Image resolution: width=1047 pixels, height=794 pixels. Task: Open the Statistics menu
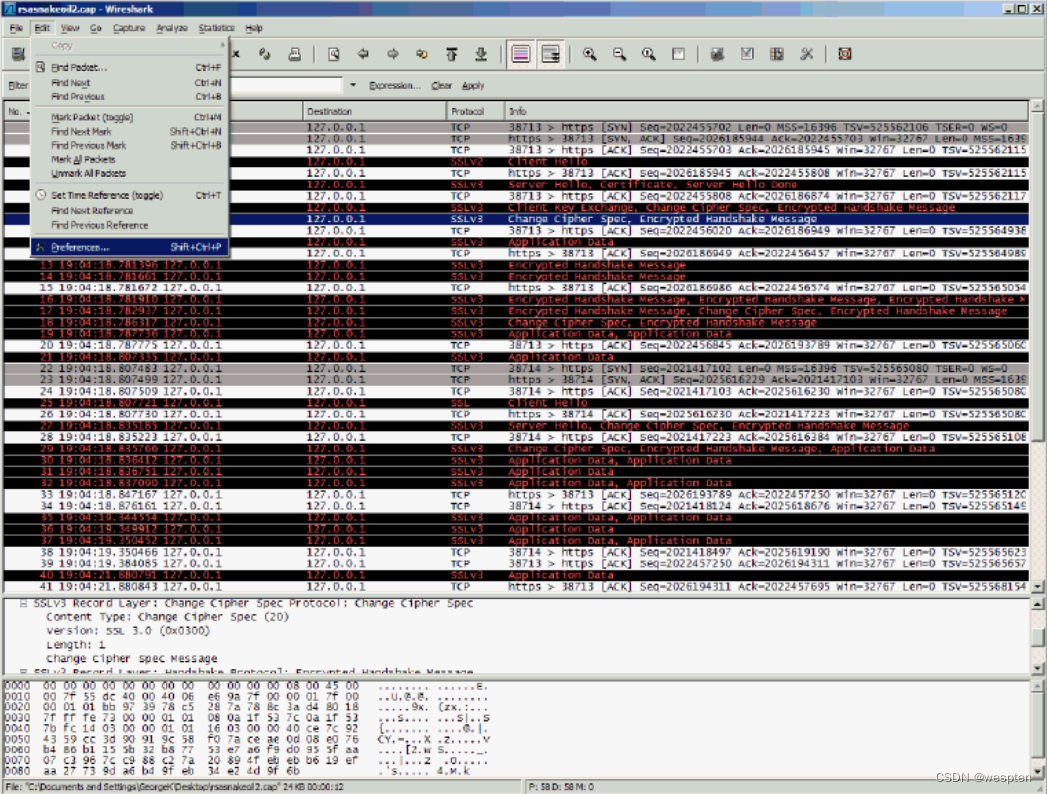216,28
